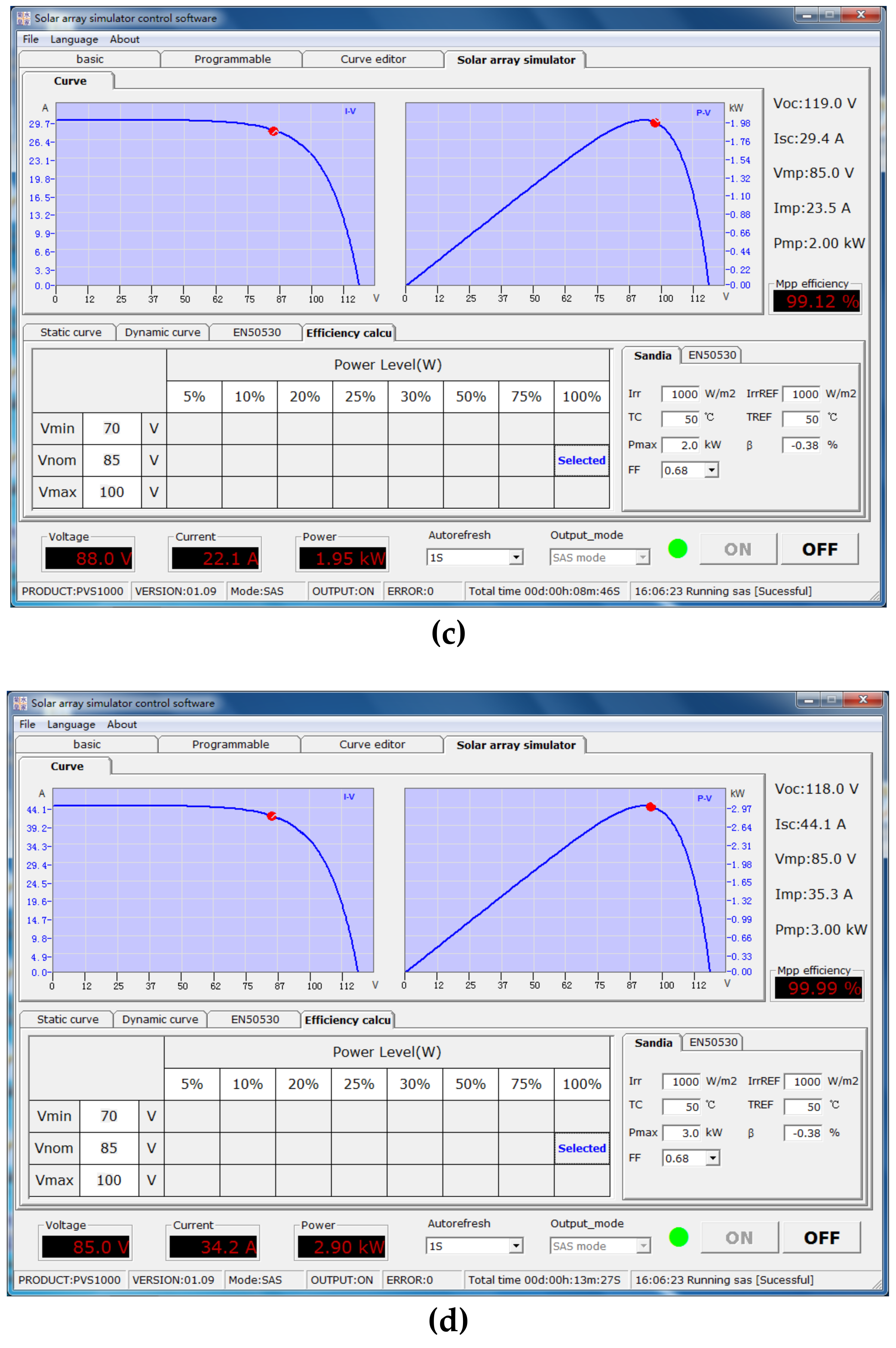Select Dynamic curve tab in bottom window
This screenshot has height=1348, width=896.
160,1019
